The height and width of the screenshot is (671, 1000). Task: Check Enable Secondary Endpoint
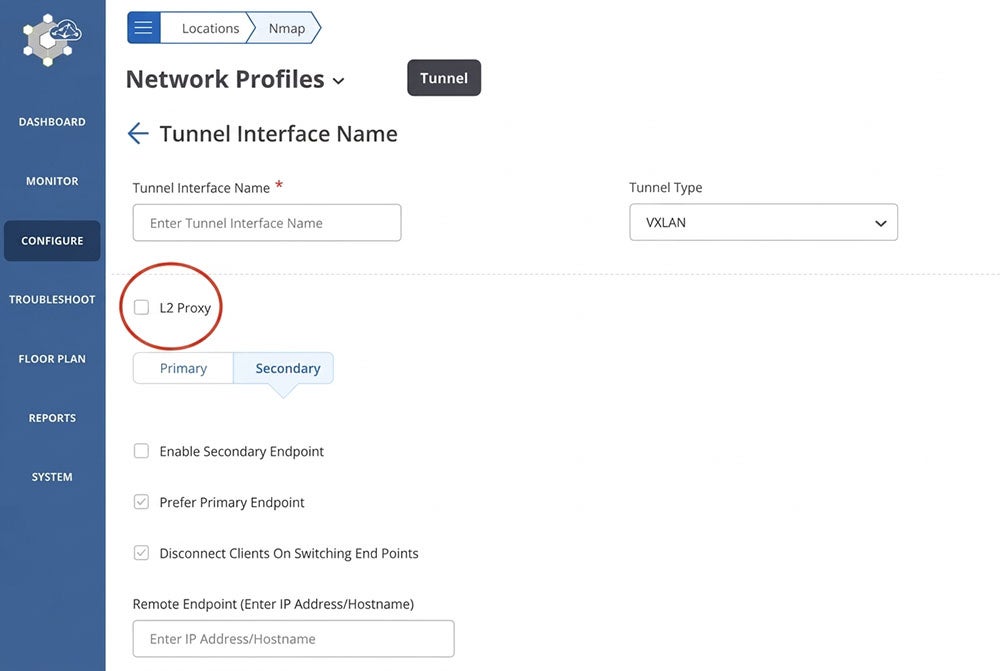(x=142, y=451)
